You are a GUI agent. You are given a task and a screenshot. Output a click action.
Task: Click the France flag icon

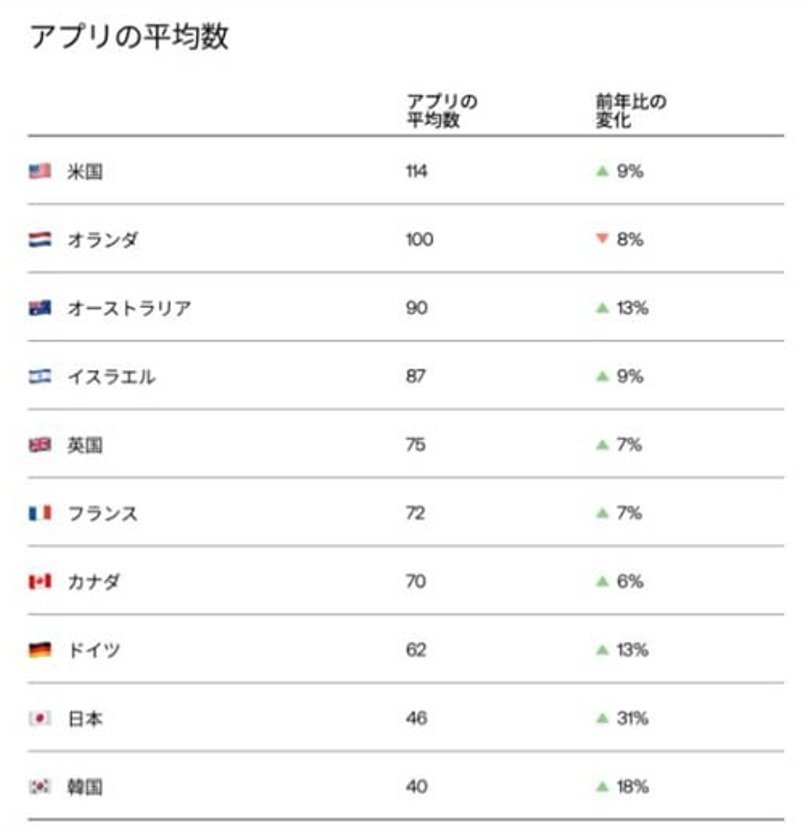pyautogui.click(x=40, y=513)
